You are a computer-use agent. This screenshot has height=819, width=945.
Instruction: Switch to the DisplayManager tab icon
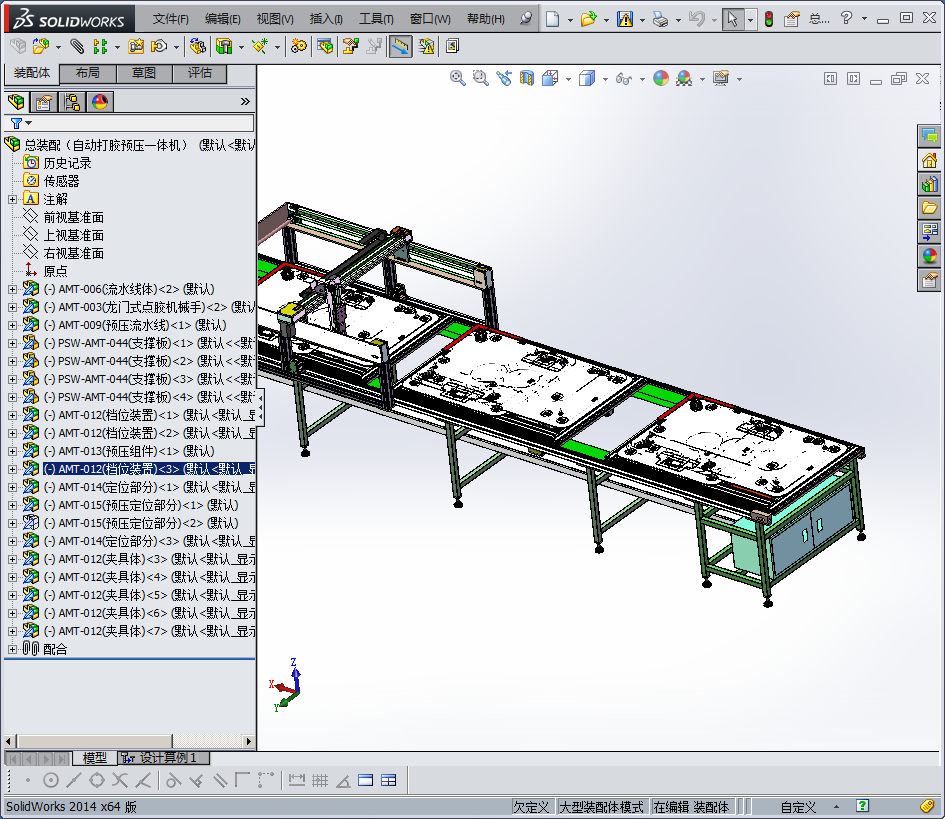(x=100, y=102)
